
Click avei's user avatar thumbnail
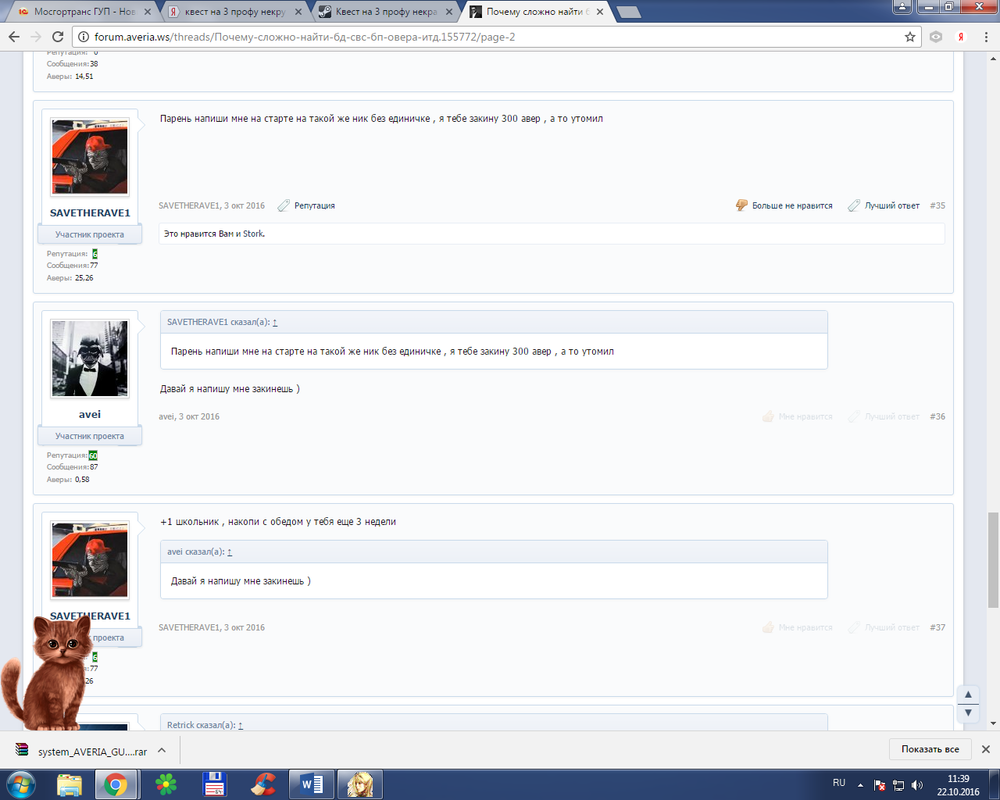coord(89,358)
